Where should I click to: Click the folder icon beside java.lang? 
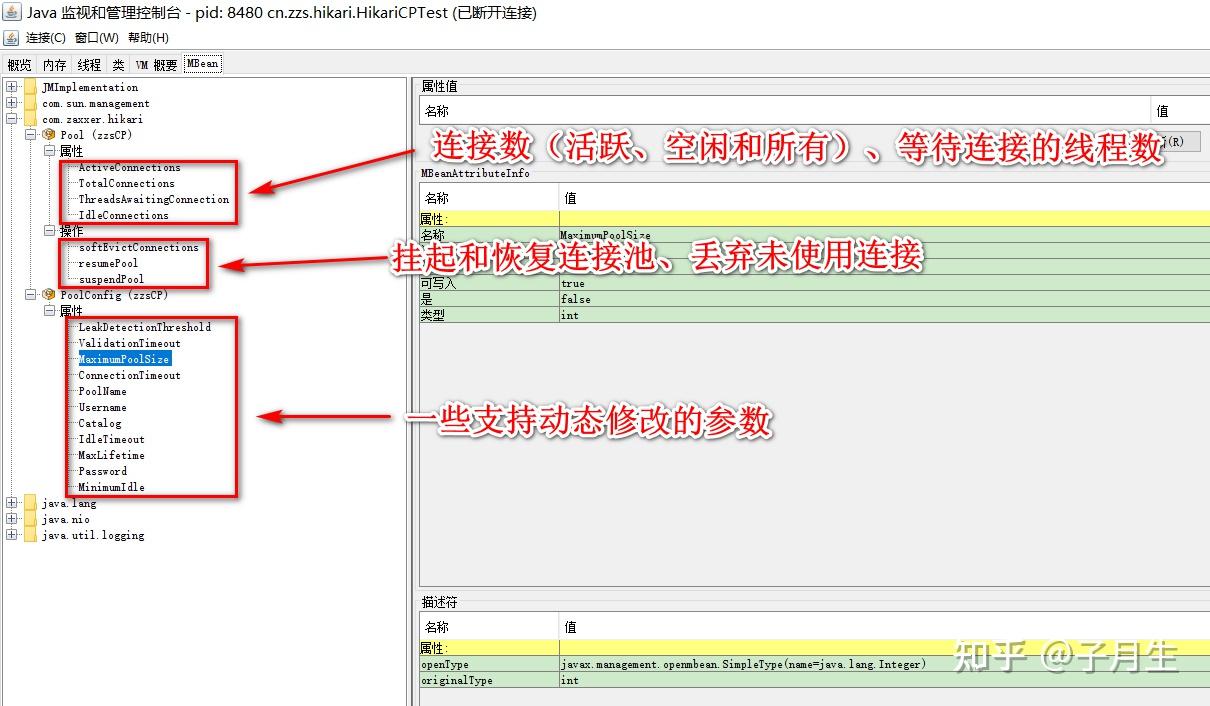pyautogui.click(x=29, y=503)
